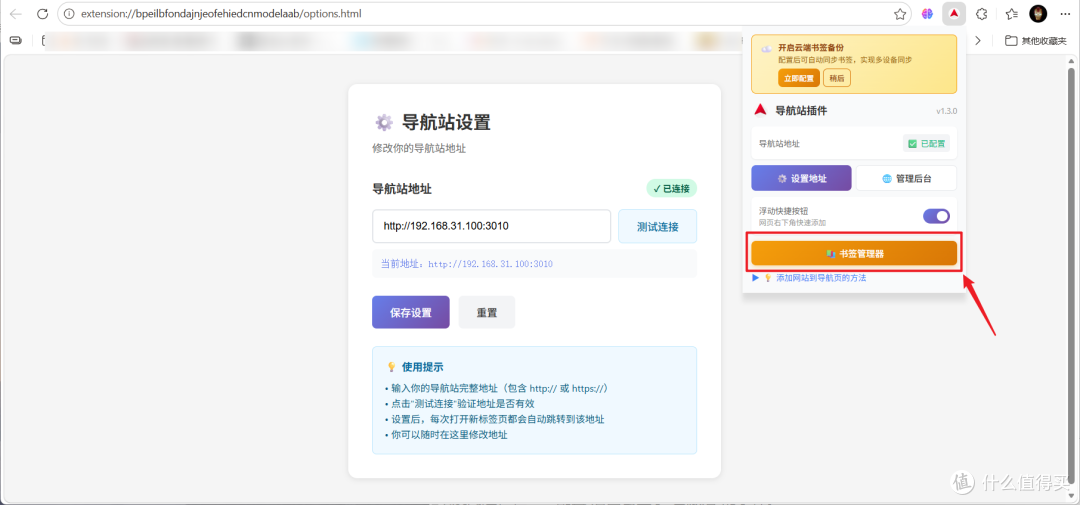Open the browser Favorites list icon
Viewport: 1080px width, 505px height.
coord(1011,14)
